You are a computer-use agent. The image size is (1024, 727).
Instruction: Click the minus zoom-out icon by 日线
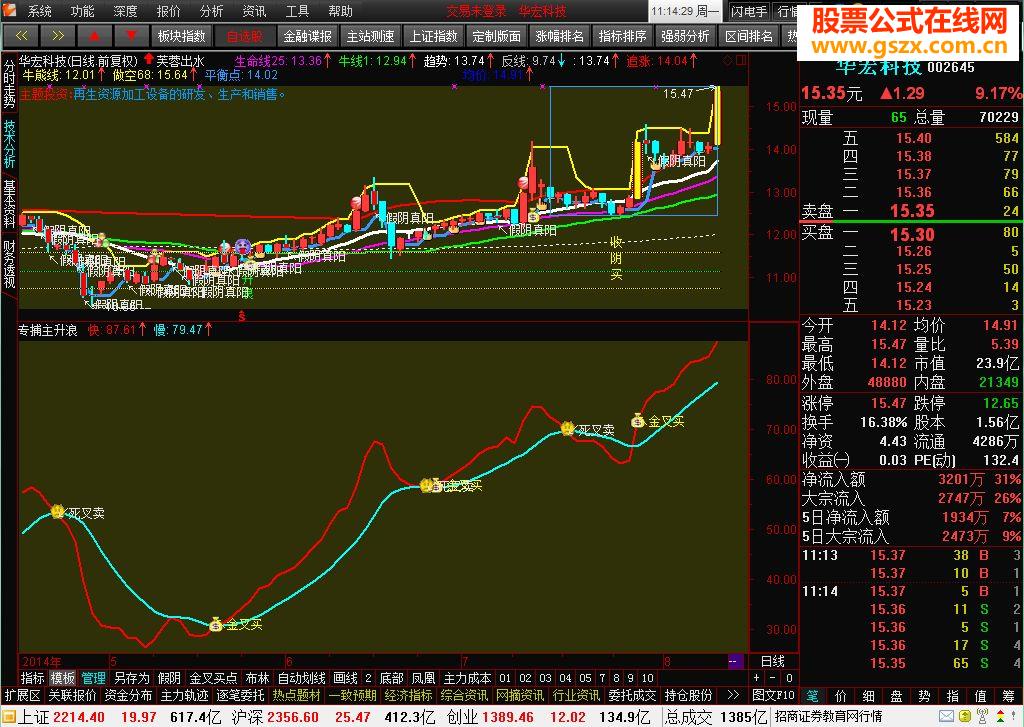(x=773, y=678)
